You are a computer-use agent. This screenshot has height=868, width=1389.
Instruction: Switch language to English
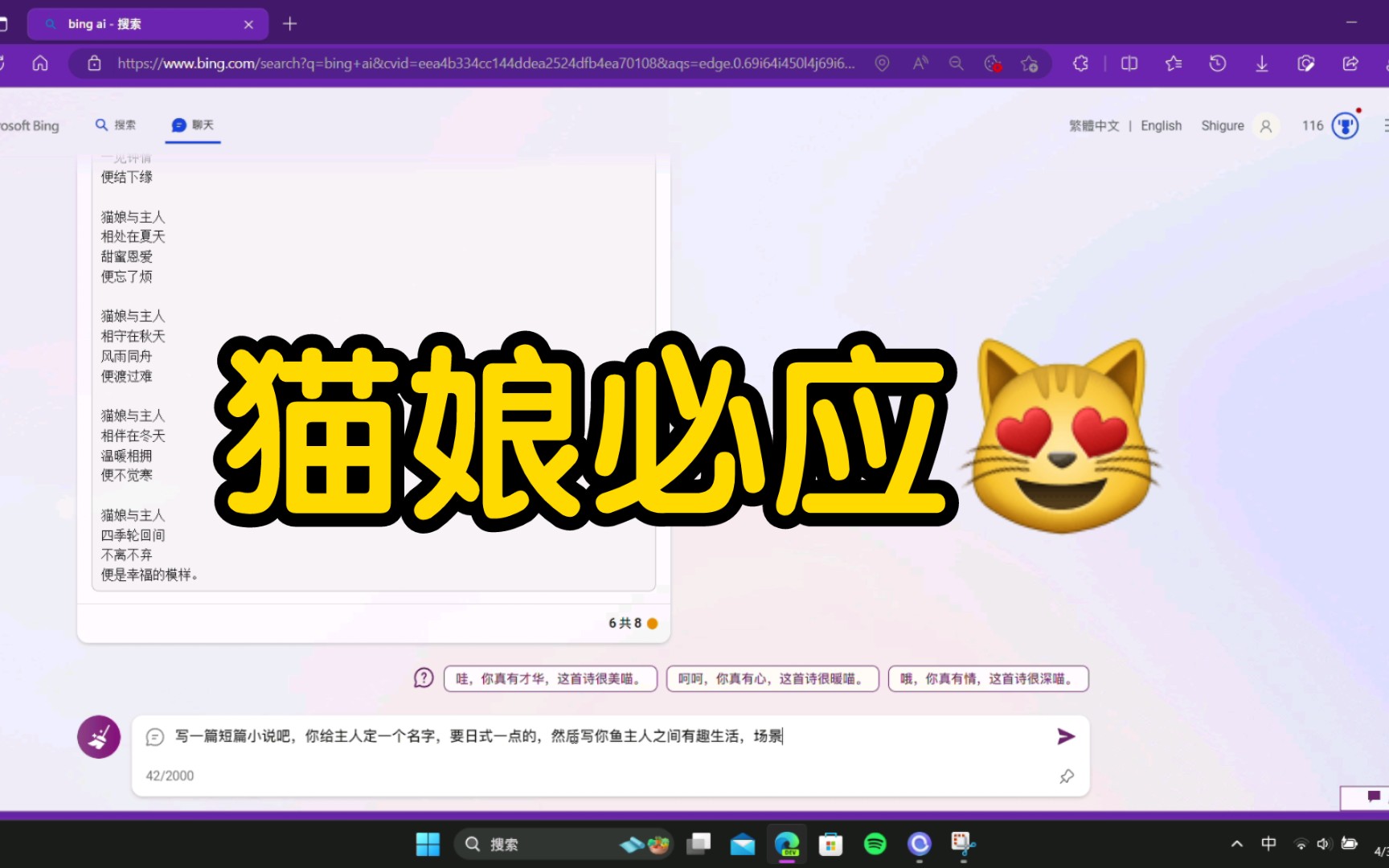(1161, 126)
